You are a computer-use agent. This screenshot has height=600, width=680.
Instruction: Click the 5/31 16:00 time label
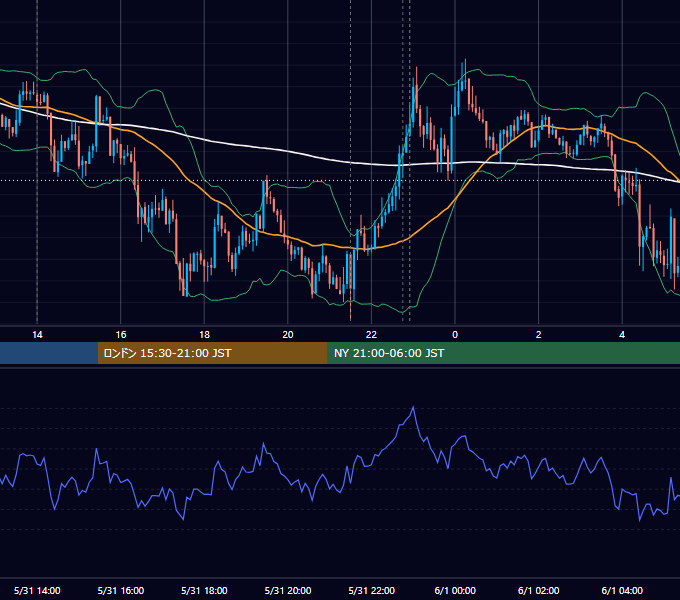click(121, 590)
